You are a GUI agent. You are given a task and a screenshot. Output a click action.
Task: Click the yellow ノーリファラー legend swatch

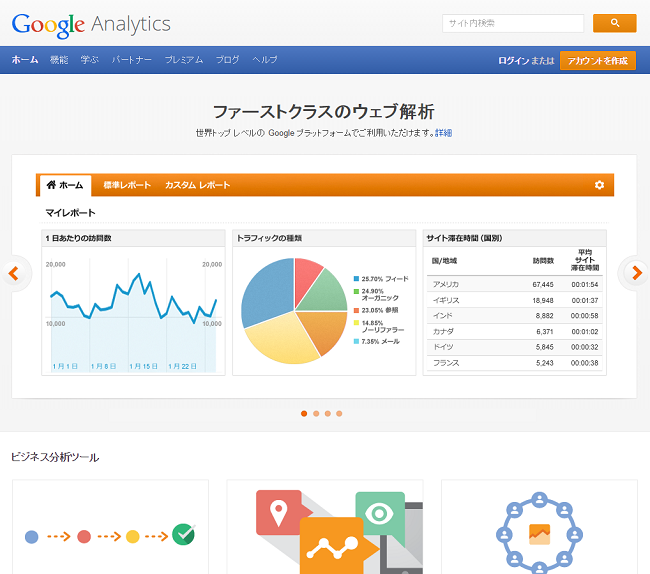(356, 323)
